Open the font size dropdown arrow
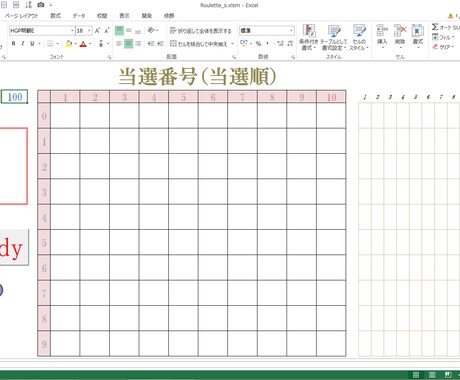Viewport: 460px width, 380px height. (89, 31)
